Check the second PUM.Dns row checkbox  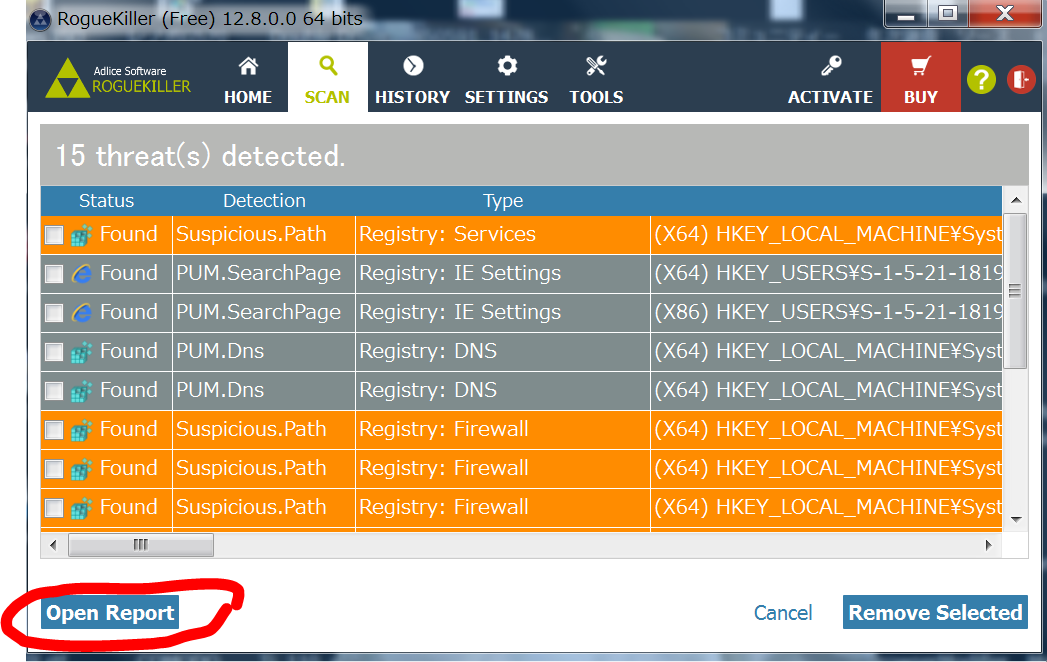(x=54, y=391)
